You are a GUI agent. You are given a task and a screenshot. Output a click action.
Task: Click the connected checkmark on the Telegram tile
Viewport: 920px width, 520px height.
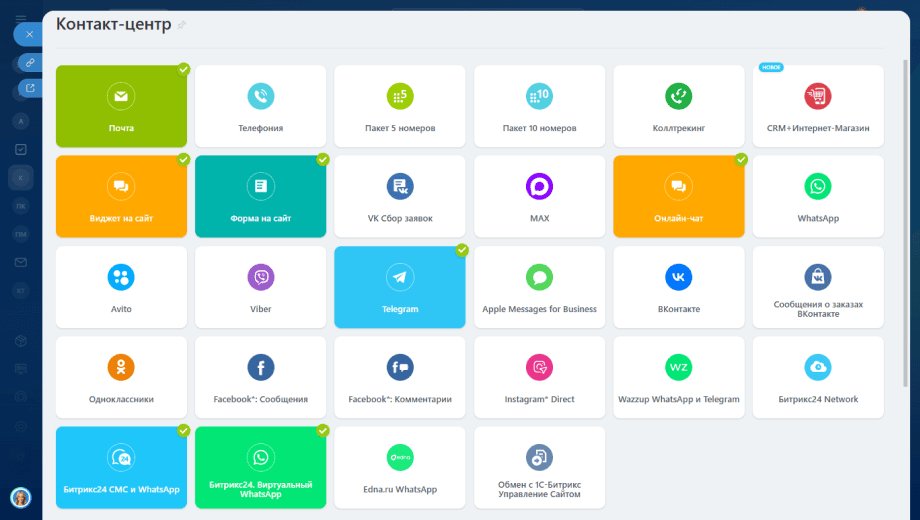[462, 251]
